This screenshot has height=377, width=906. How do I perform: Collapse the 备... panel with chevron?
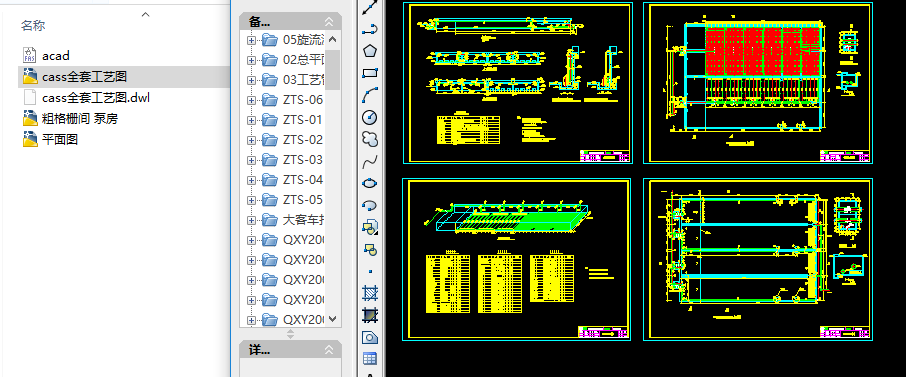click(329, 22)
